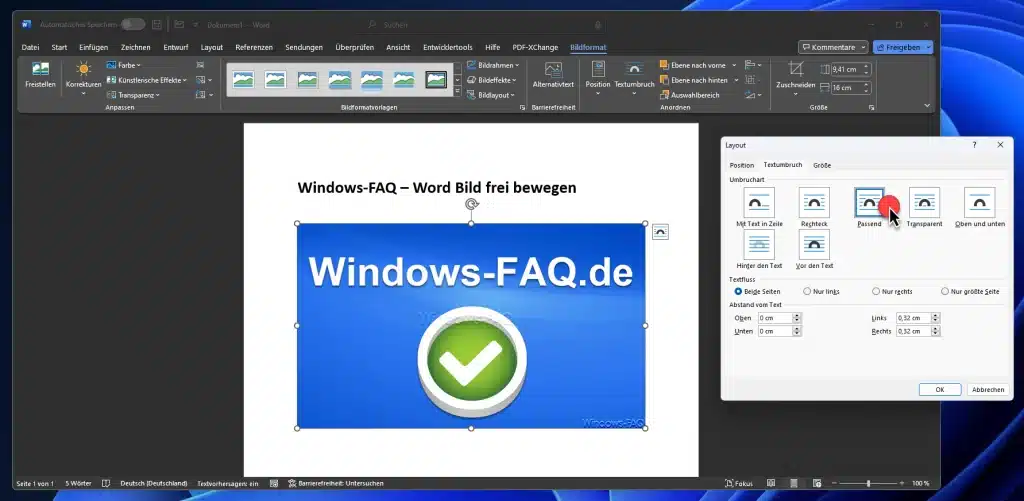Screen dimensions: 1024x501
Task: Click the zoom out minus button
Action: point(835,483)
